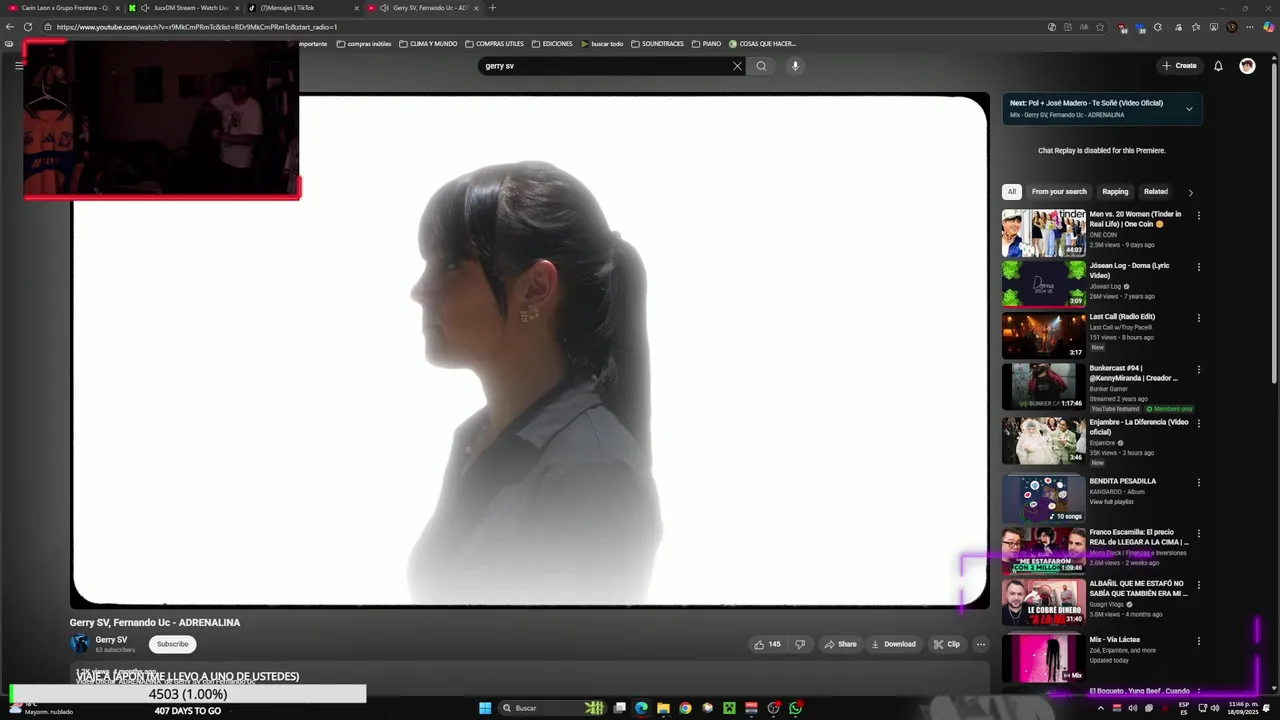
Task: Click the Create button on YouTube
Action: (x=1179, y=66)
